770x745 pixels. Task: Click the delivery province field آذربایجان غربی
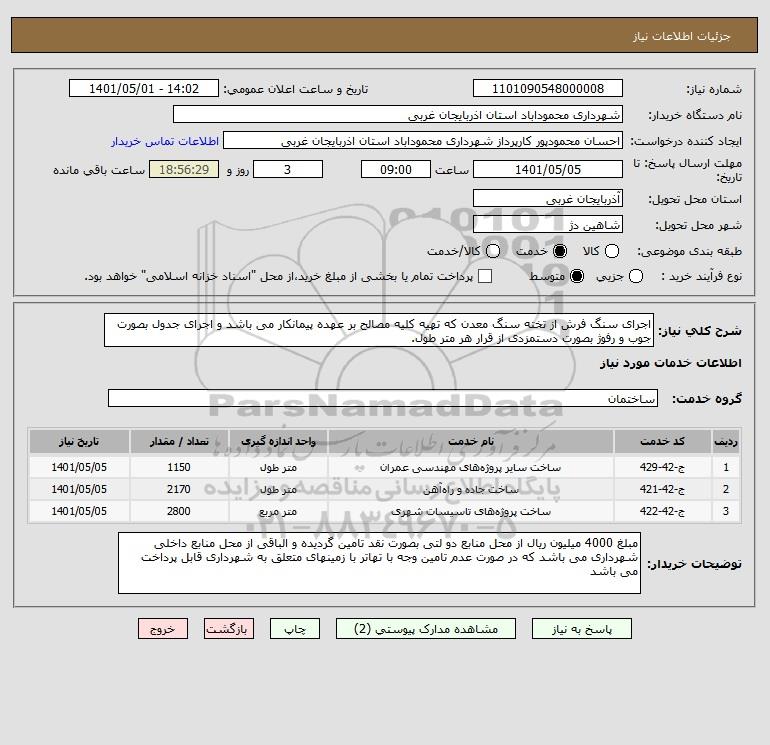pyautogui.click(x=548, y=199)
